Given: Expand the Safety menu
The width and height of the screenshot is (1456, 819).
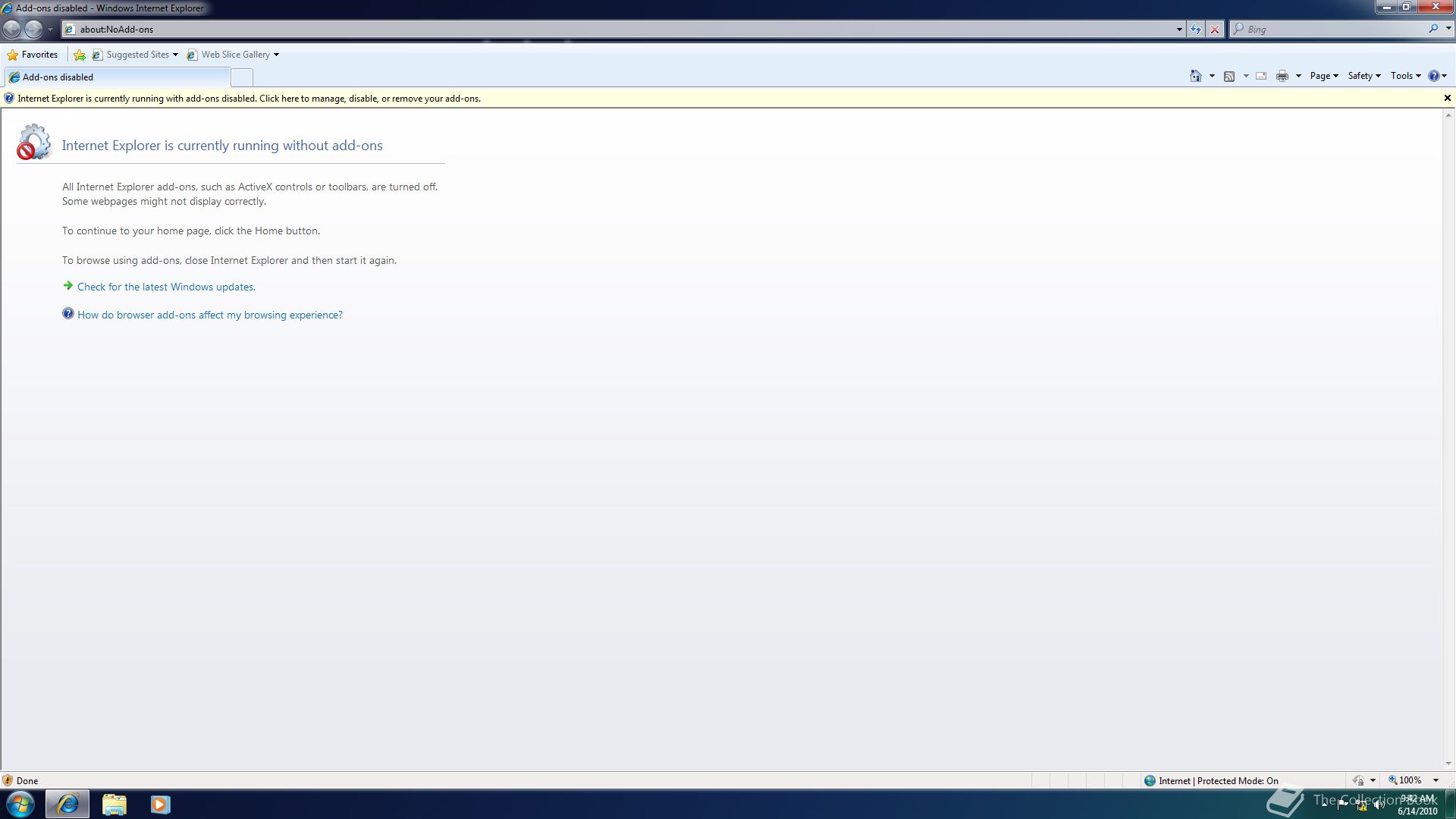Looking at the screenshot, I should [1363, 76].
